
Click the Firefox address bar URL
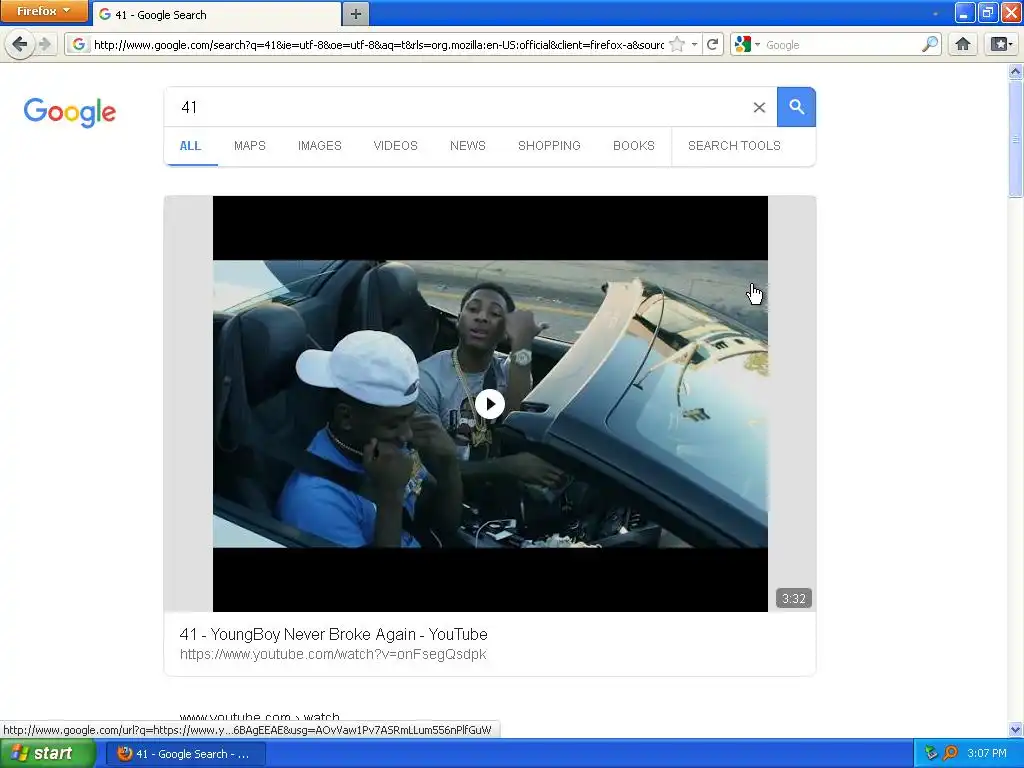coord(378,44)
